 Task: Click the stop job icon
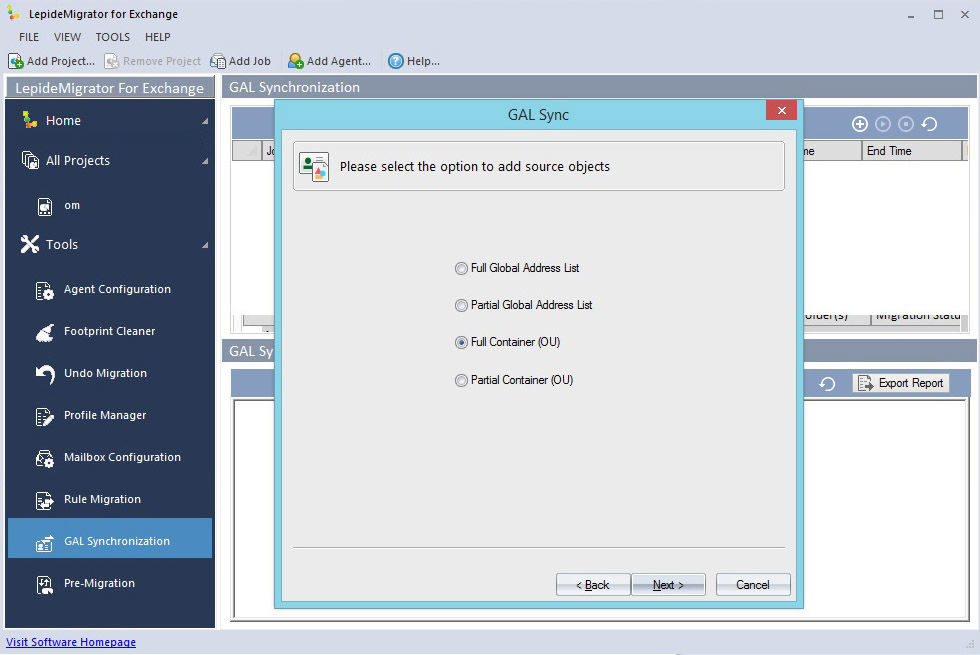point(906,124)
